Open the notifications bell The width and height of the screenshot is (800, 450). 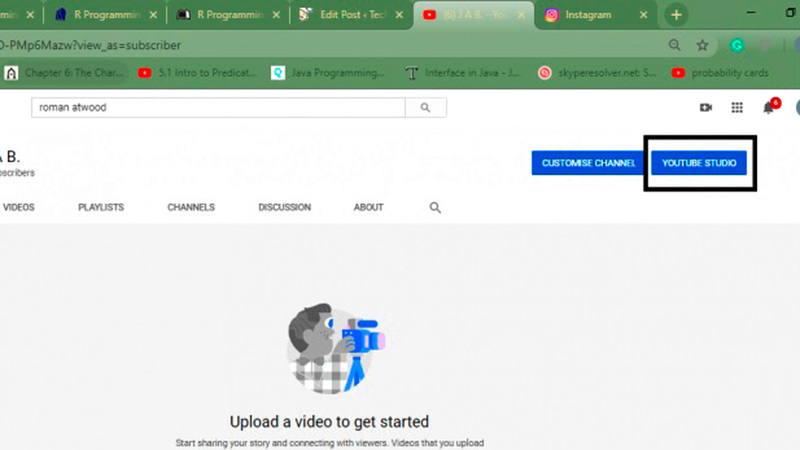click(769, 108)
